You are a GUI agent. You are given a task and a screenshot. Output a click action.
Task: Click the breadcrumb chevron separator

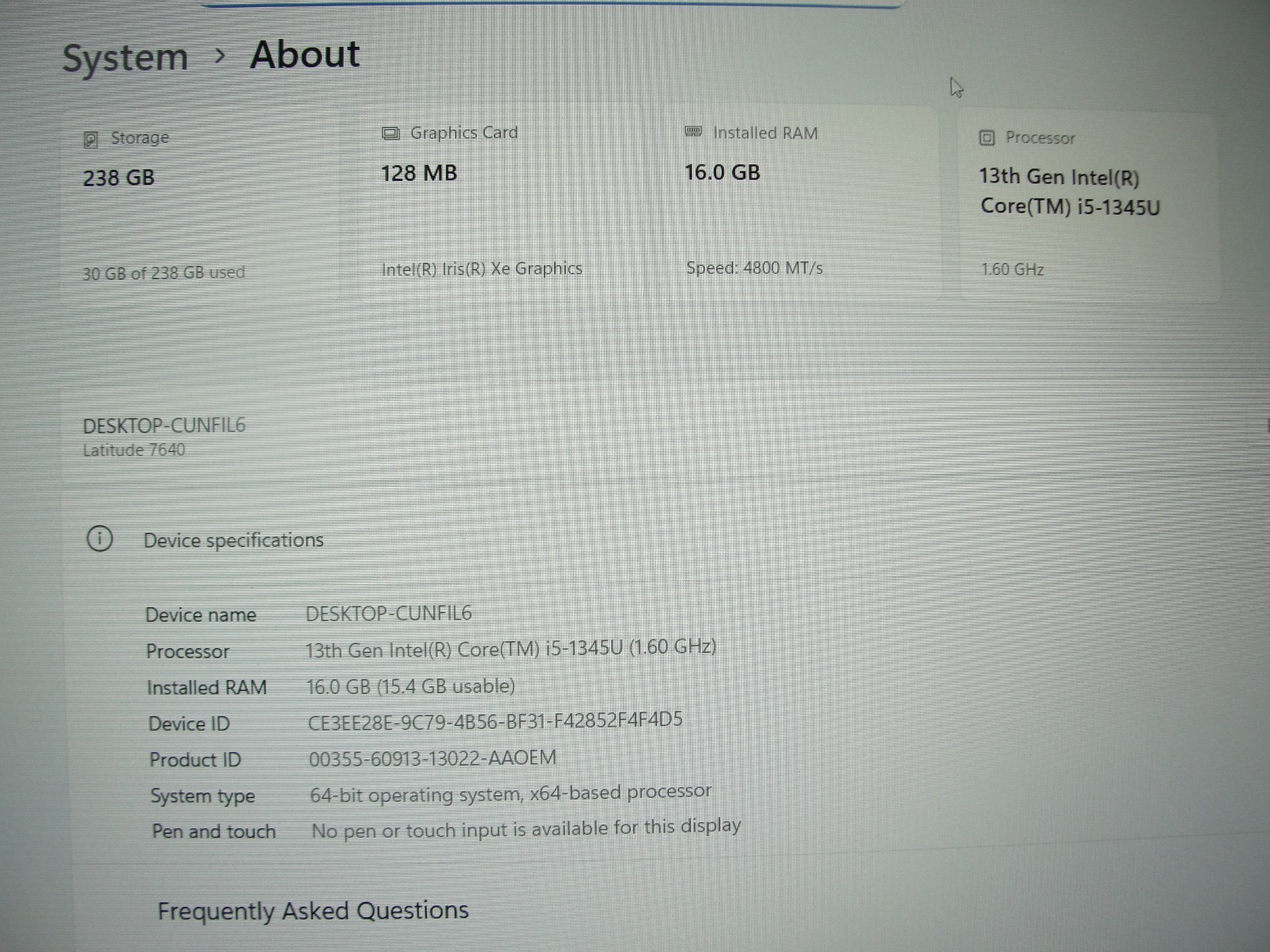pos(220,56)
